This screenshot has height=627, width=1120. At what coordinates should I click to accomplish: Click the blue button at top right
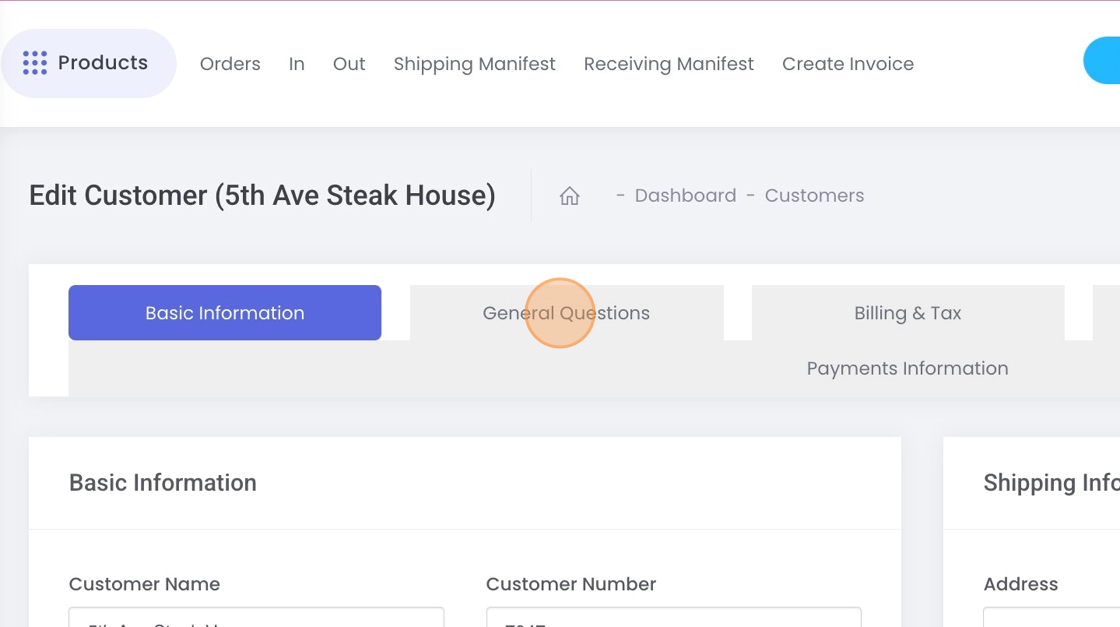(1103, 62)
